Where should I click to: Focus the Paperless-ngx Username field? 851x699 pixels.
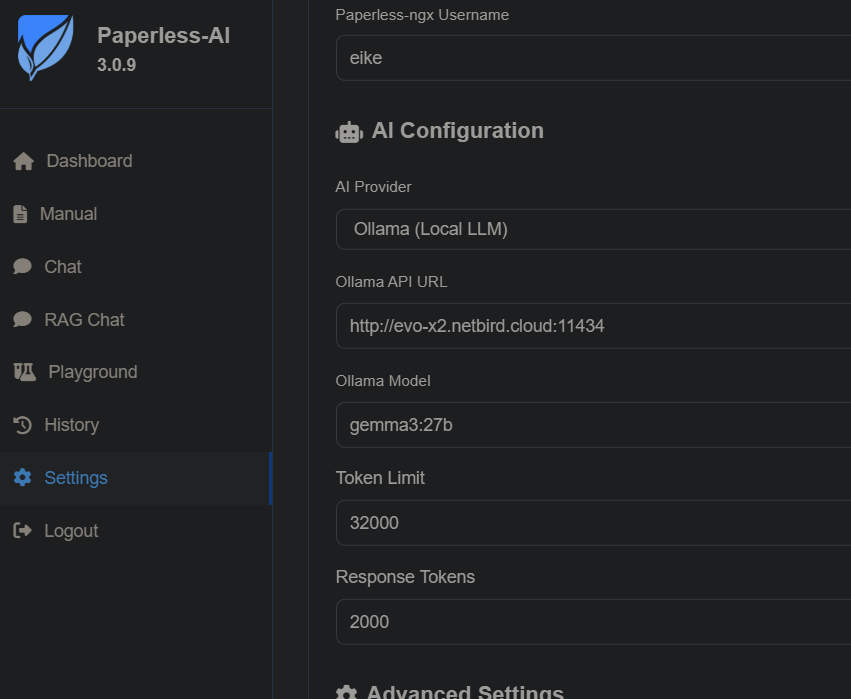592,58
